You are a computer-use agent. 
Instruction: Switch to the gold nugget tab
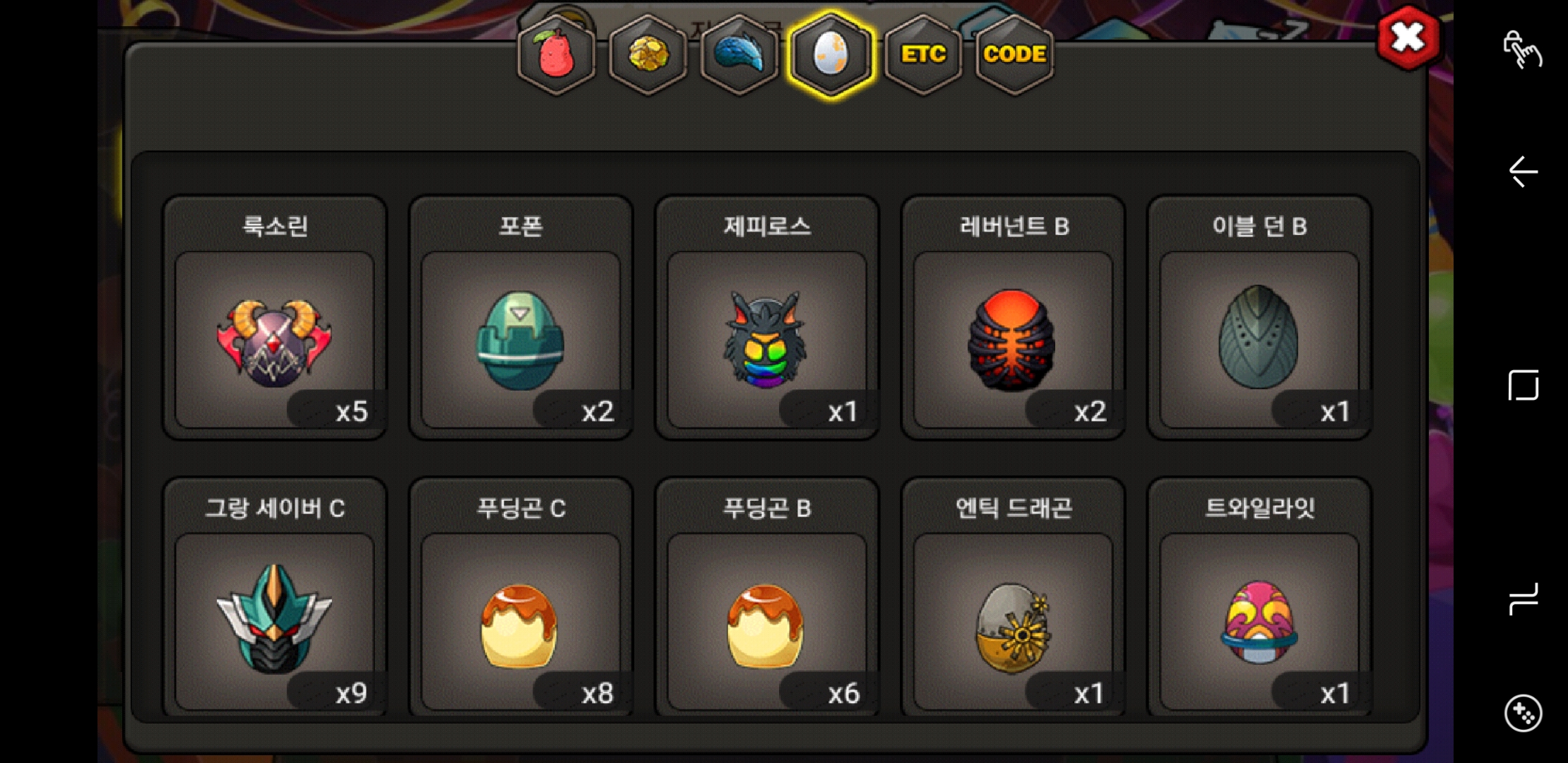(x=648, y=54)
